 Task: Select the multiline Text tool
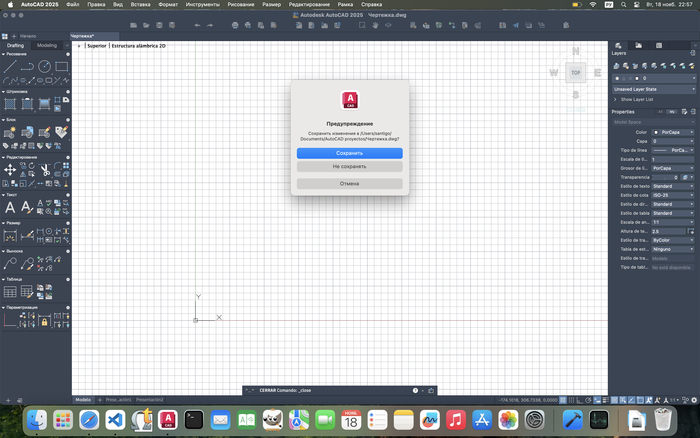pyautogui.click(x=10, y=206)
